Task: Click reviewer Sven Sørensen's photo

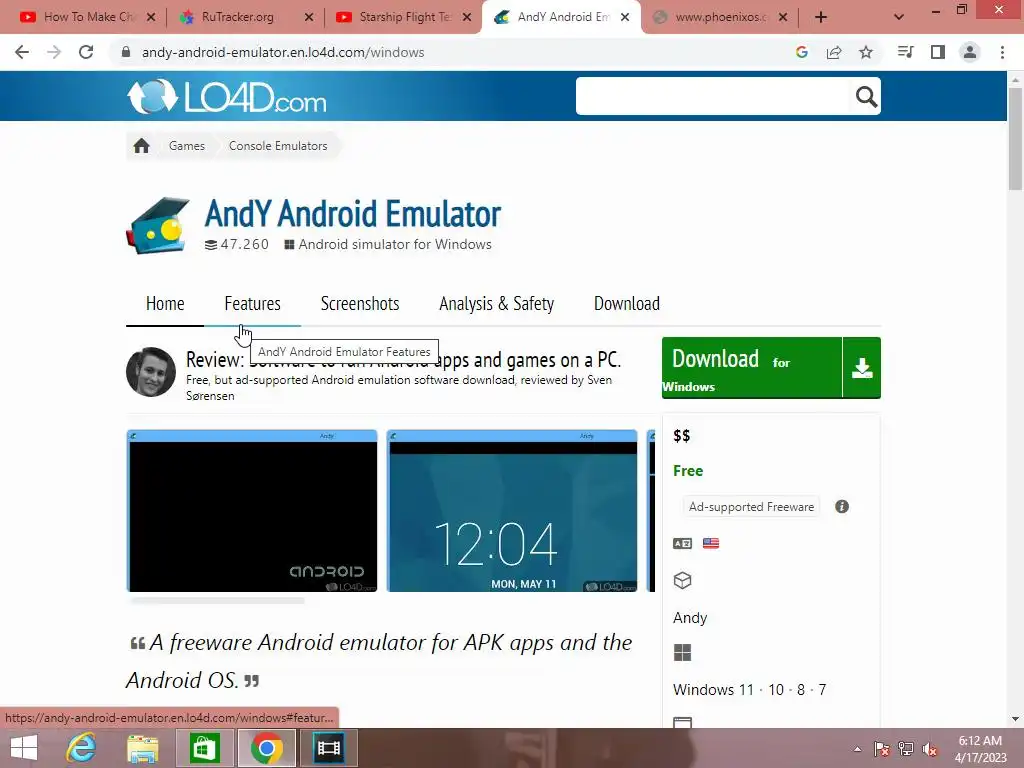Action: pyautogui.click(x=151, y=372)
